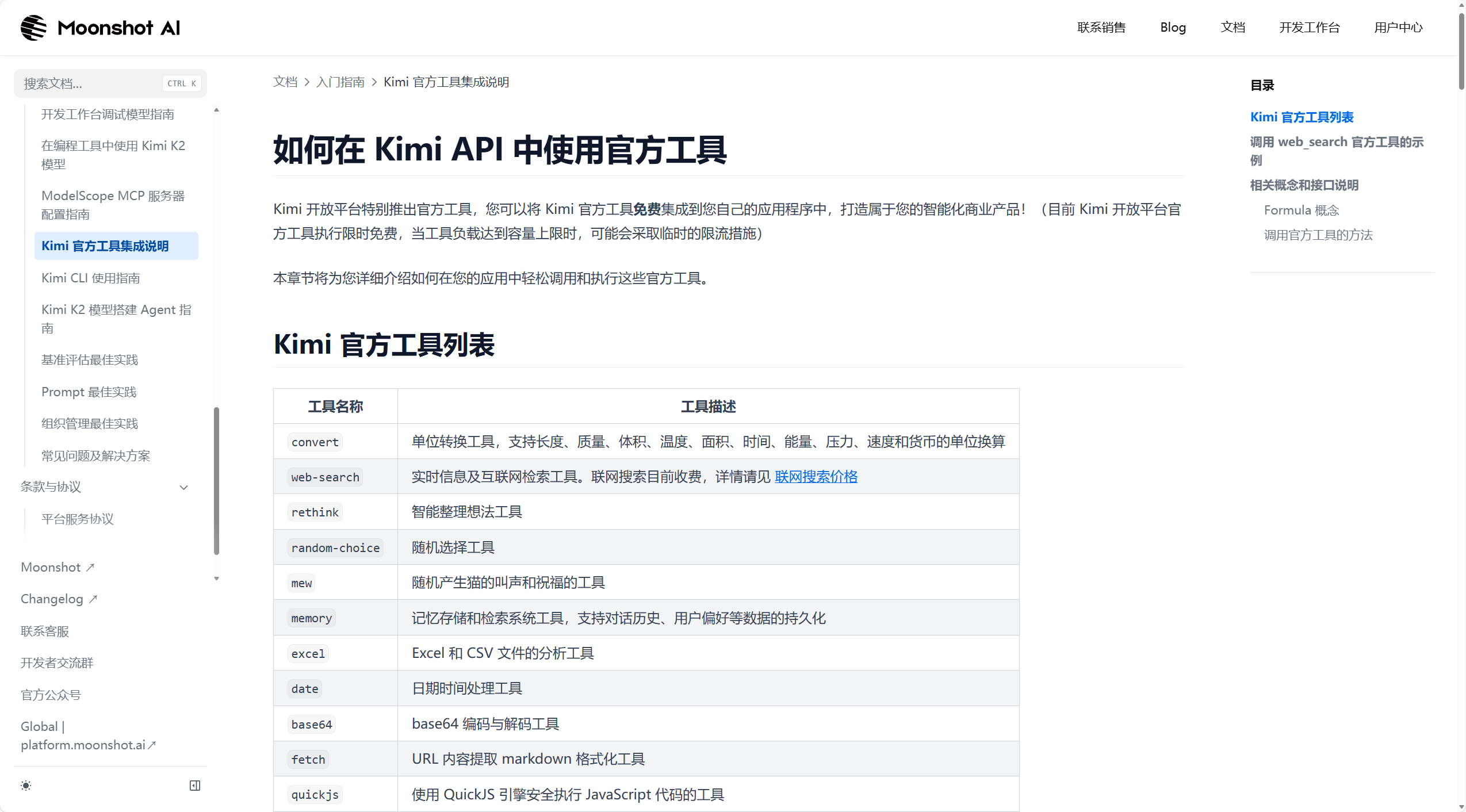
Task: Collapse the 条款与协议 section
Action: point(183,487)
